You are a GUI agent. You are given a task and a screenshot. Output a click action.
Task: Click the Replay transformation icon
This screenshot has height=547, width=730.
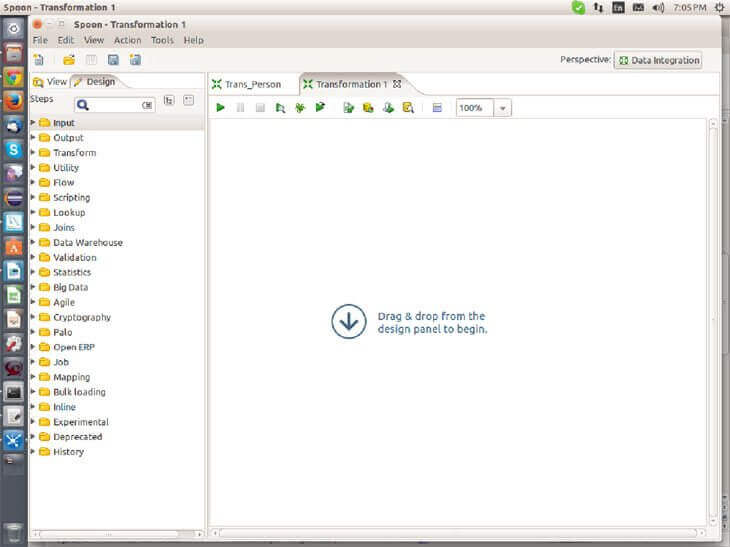[x=320, y=108]
